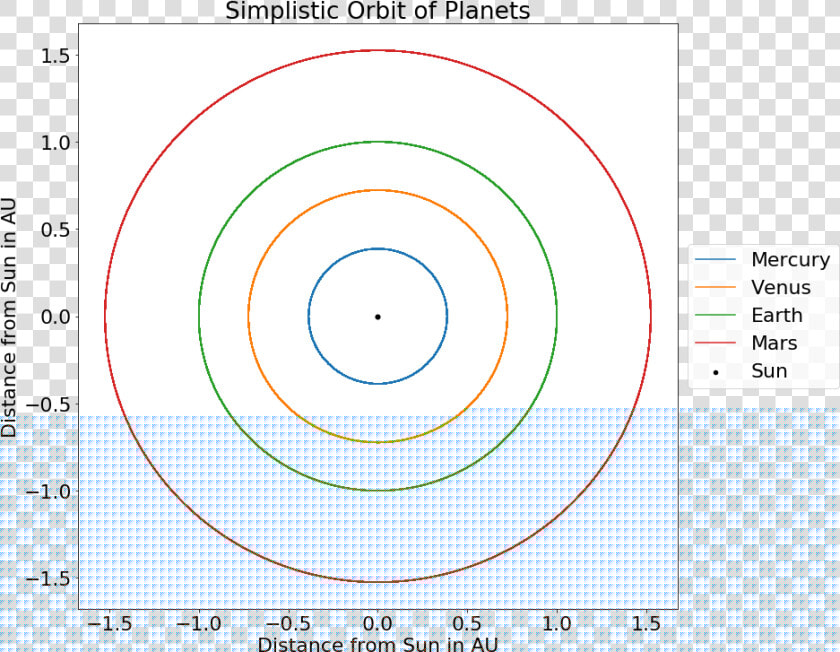Screen dimensions: 840x652
Task: Click the Sun legend label
Action: point(769,371)
